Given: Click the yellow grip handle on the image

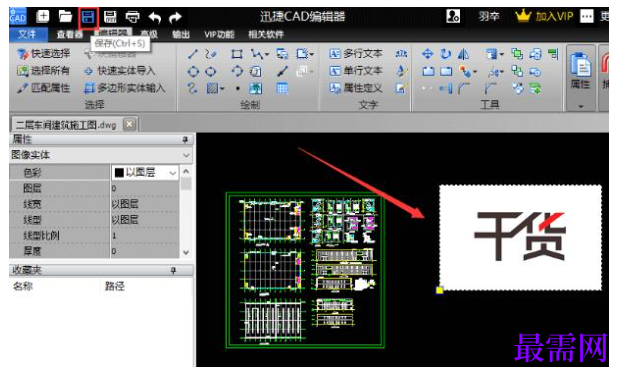Looking at the screenshot, I should point(440,290).
